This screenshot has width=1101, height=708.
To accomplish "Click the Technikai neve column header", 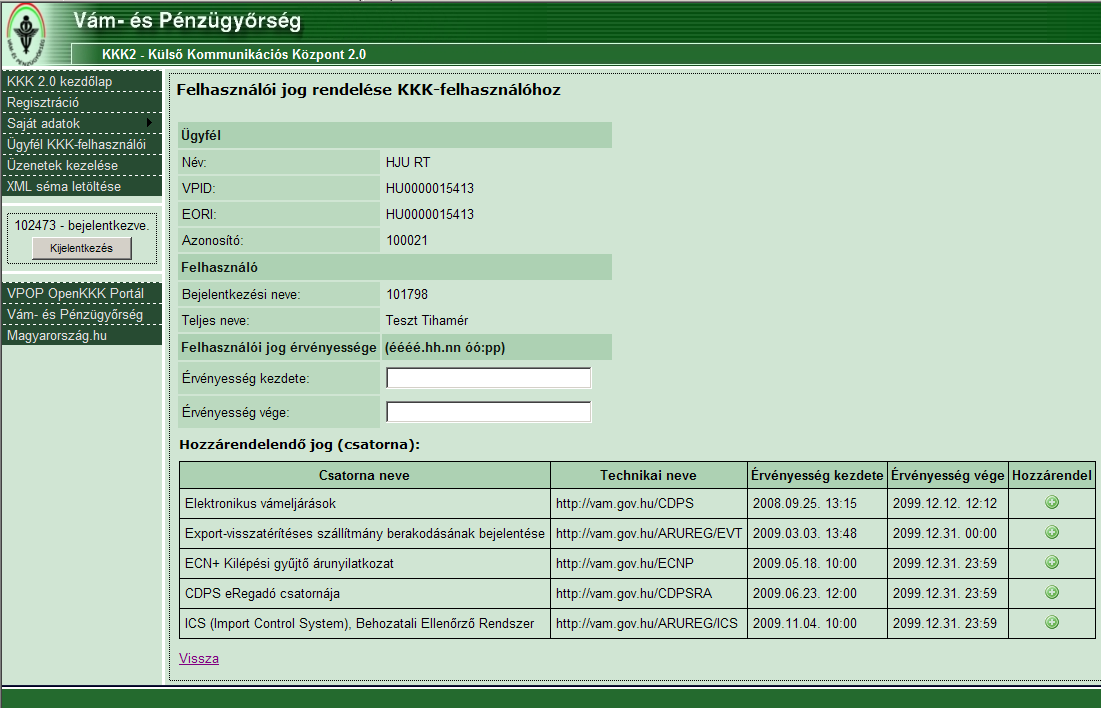I will pos(648,476).
